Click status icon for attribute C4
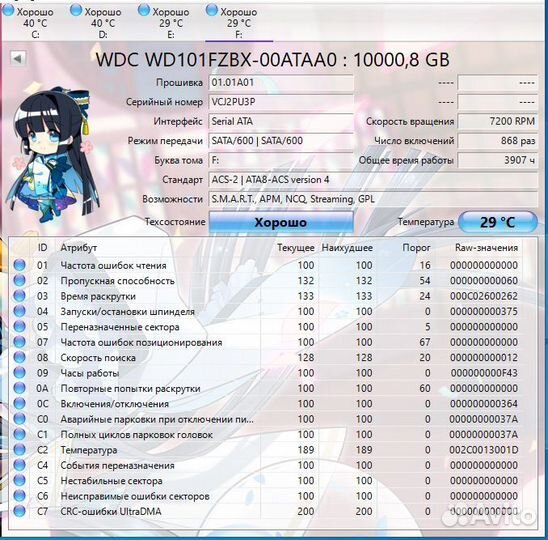The width and height of the screenshot is (548, 540). [x=20, y=465]
